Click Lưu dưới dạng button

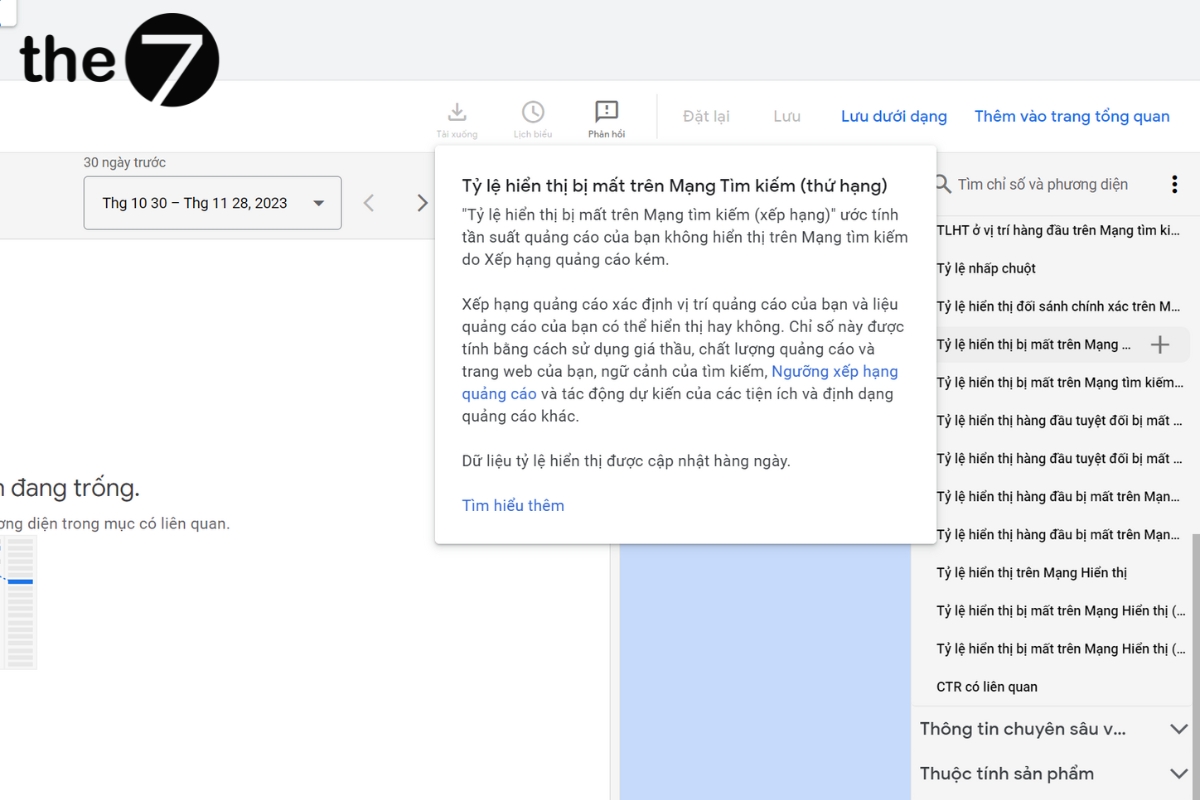tap(893, 116)
